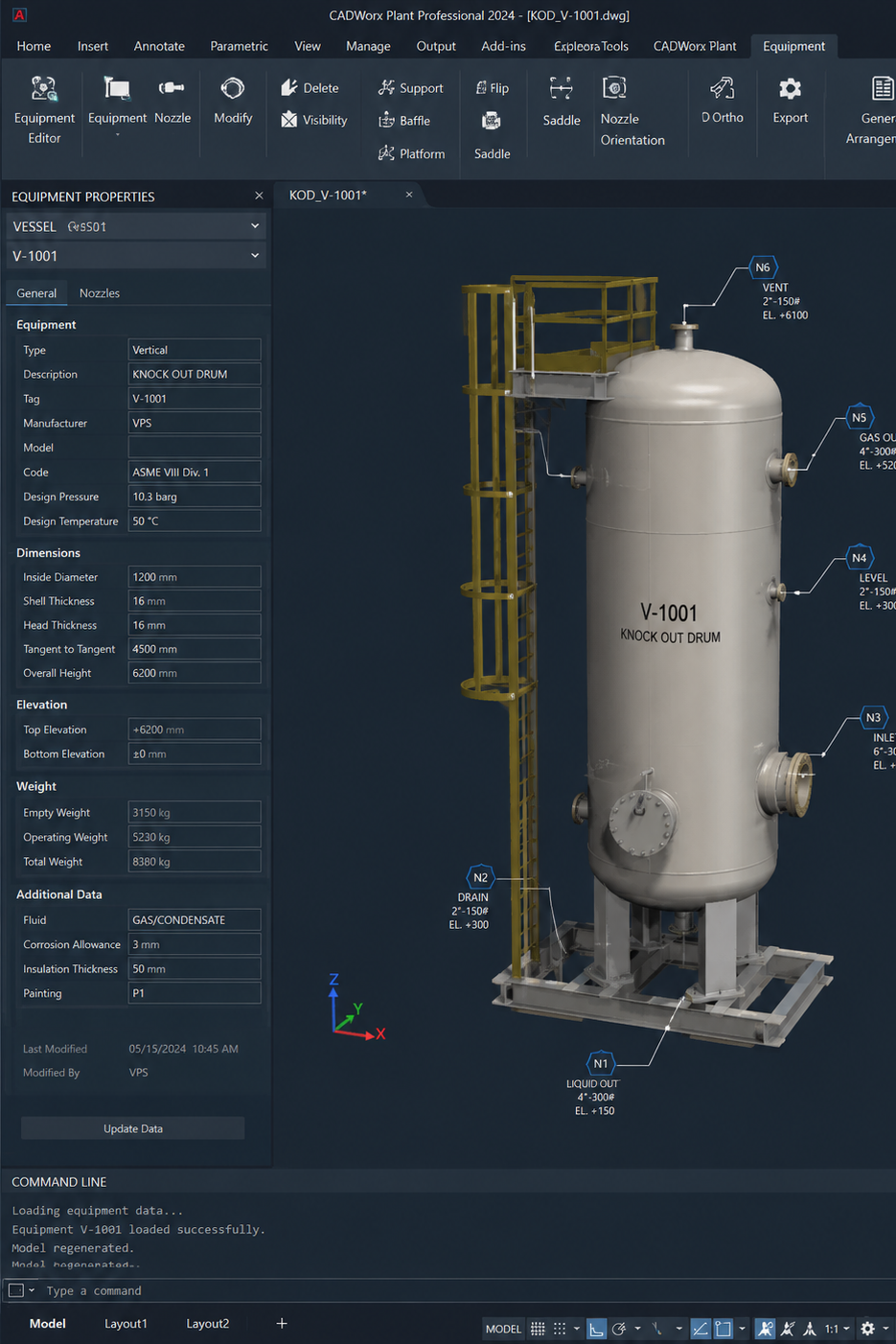Toggle highlighted annotation visibility icon

pos(765,1329)
